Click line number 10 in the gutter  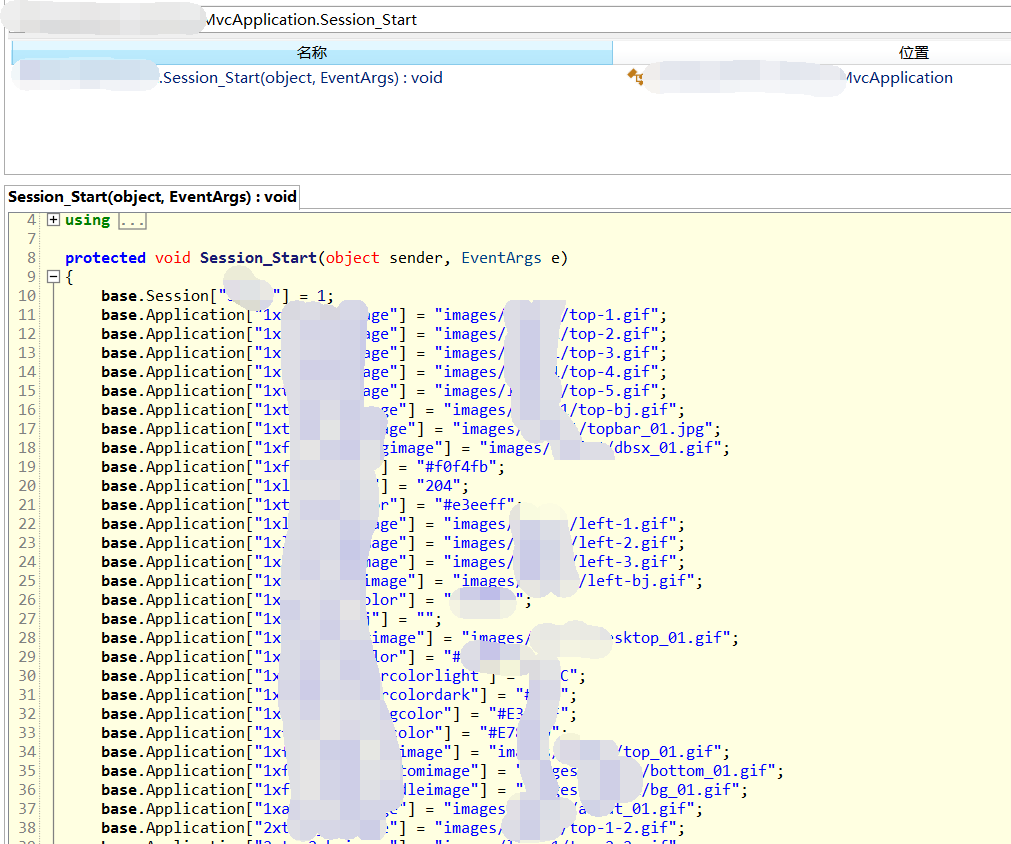27,296
